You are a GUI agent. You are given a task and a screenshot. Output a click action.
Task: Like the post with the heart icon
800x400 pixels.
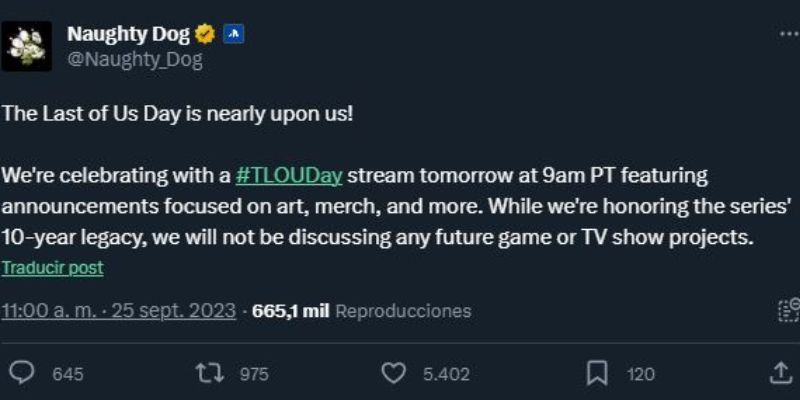coord(394,373)
